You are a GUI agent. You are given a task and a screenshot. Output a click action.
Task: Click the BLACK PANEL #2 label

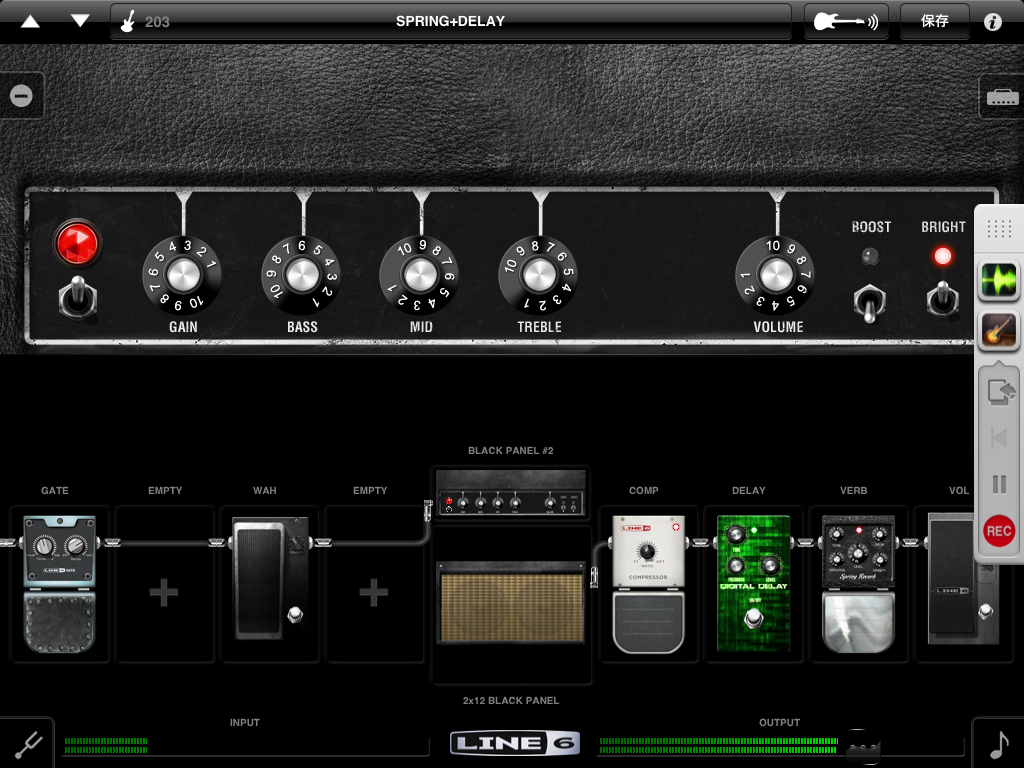point(511,451)
